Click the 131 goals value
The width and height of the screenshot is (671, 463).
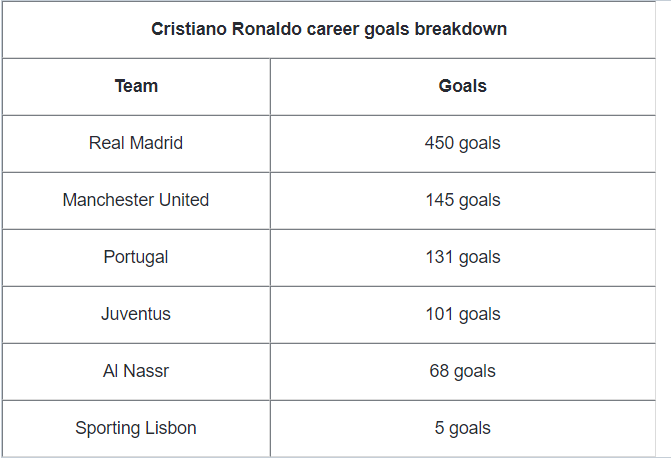463,258
